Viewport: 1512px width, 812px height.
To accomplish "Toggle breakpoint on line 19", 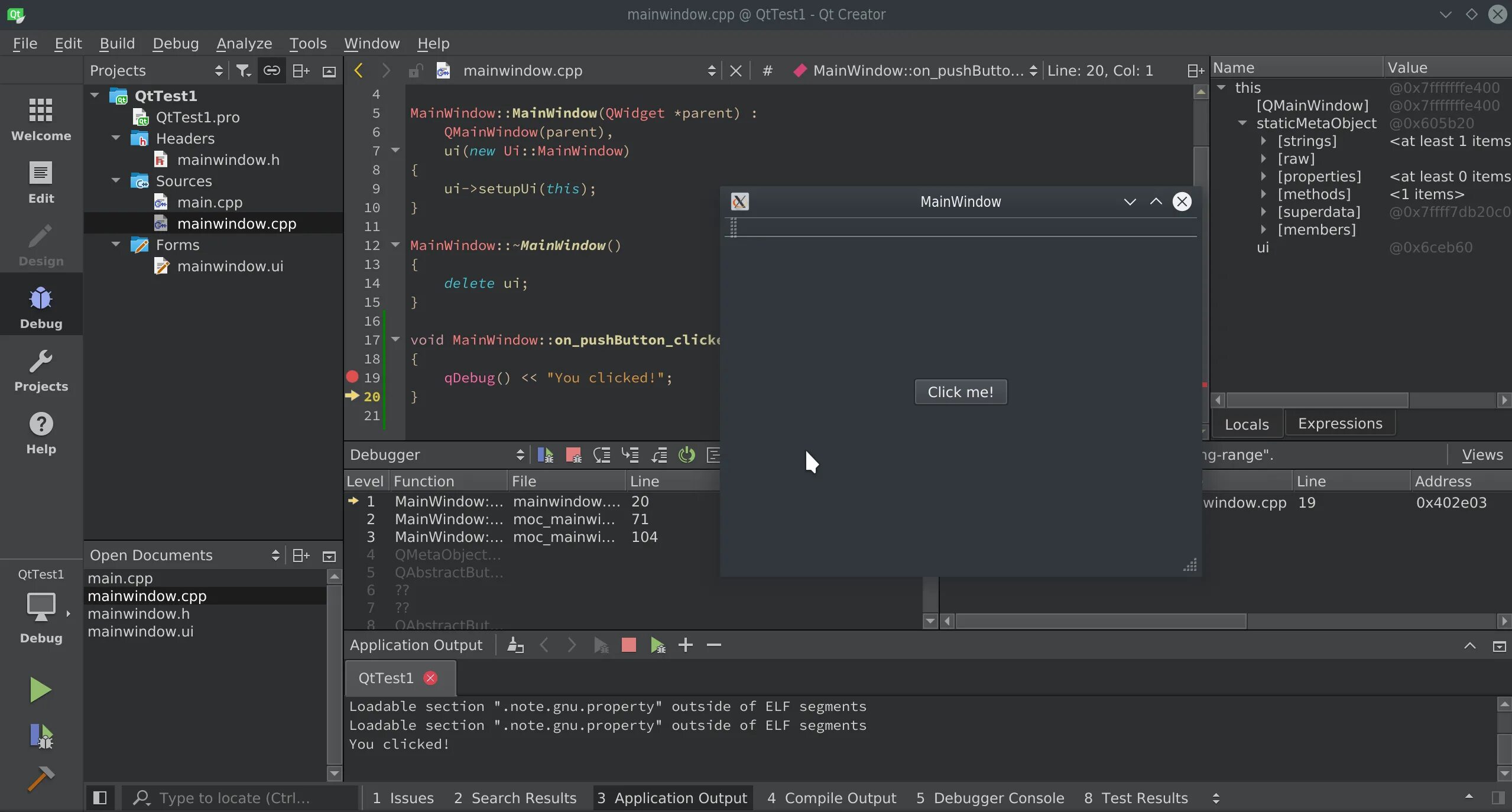I will click(x=350, y=377).
